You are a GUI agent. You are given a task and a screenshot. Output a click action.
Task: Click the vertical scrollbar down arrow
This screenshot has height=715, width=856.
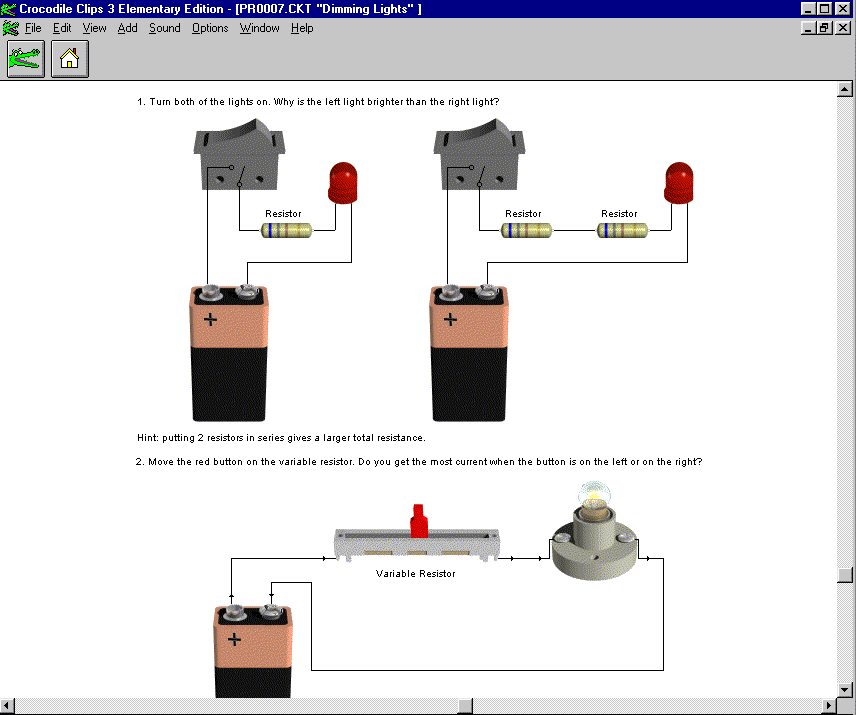845,690
